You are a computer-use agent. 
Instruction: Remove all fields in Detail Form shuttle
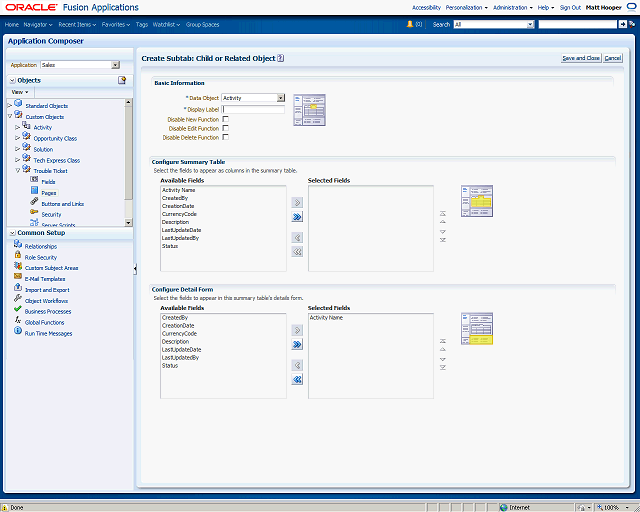297,379
